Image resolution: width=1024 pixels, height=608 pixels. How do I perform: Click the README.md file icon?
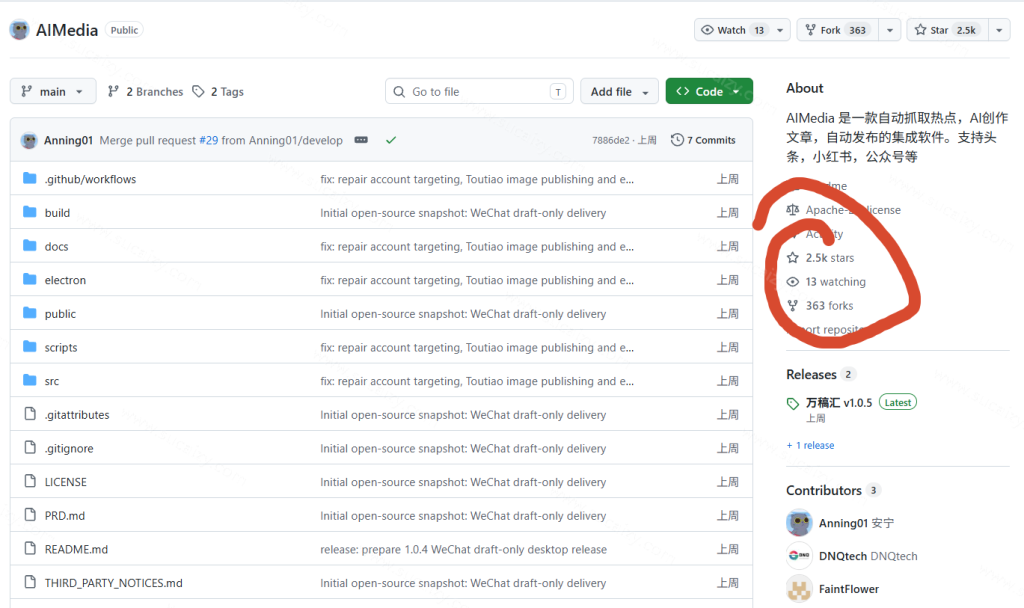(29, 549)
